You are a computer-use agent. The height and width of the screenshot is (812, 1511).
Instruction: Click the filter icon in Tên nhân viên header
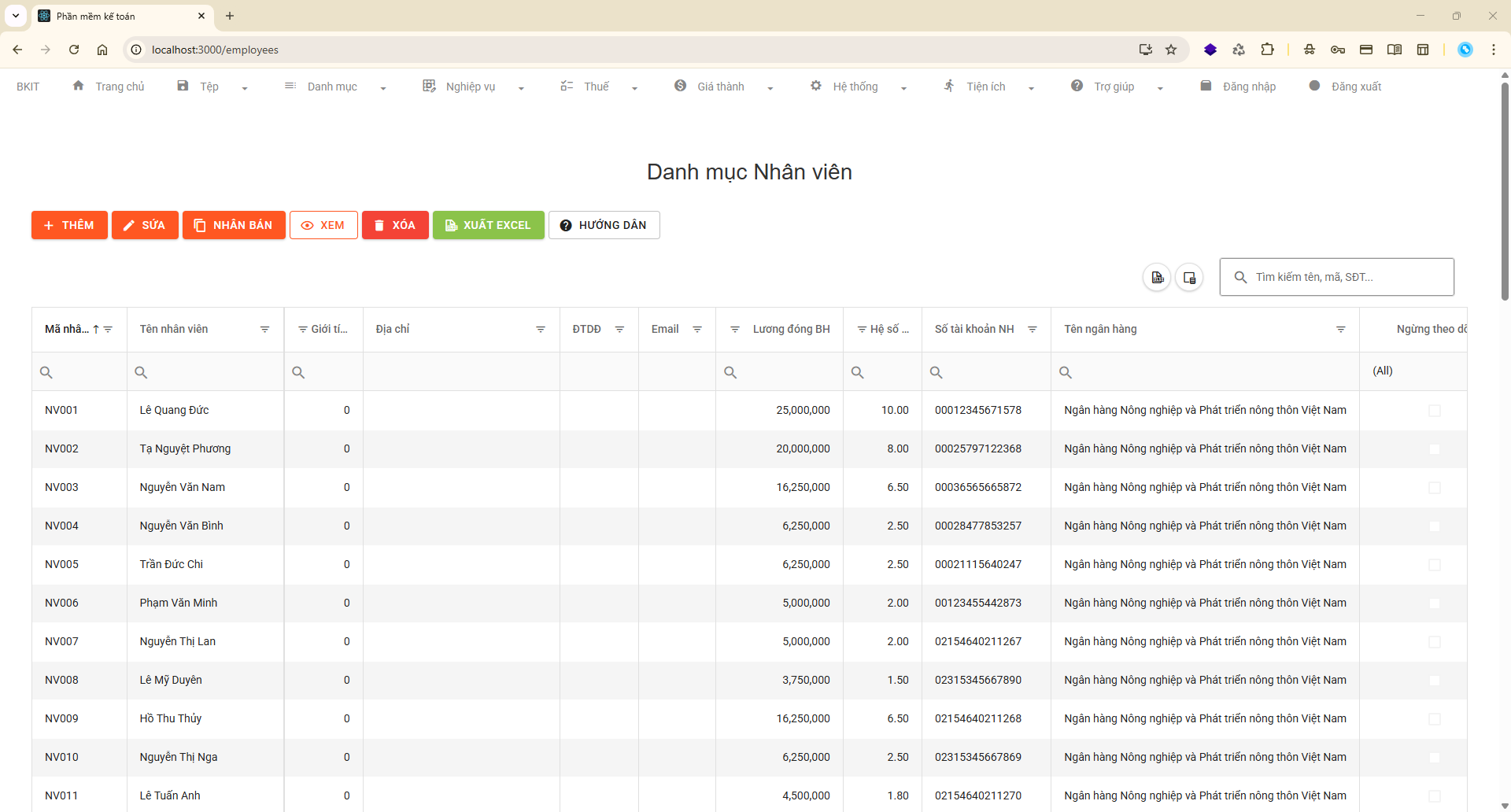(x=264, y=329)
